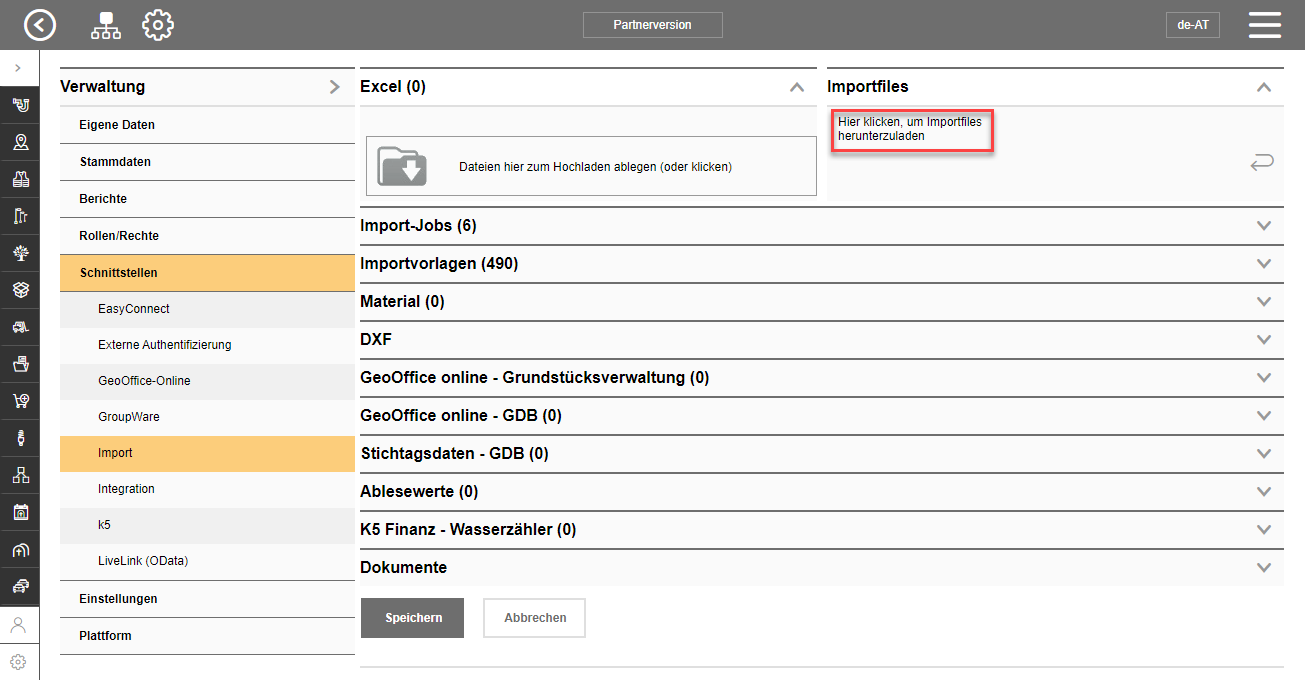Go back using the circled arrow icon

click(40, 25)
